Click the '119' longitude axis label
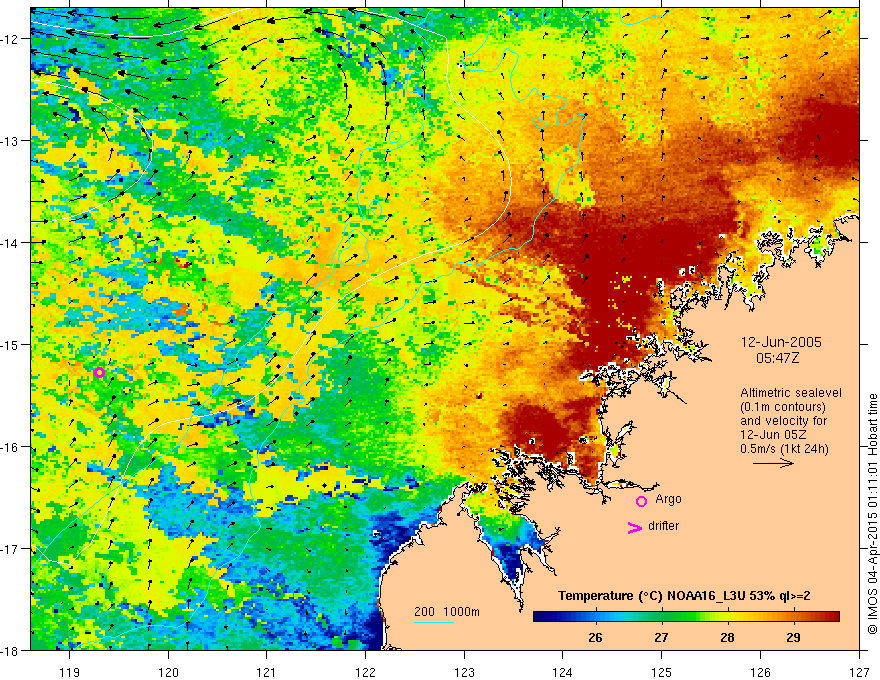This screenshot has height=680, width=880. tap(70, 673)
